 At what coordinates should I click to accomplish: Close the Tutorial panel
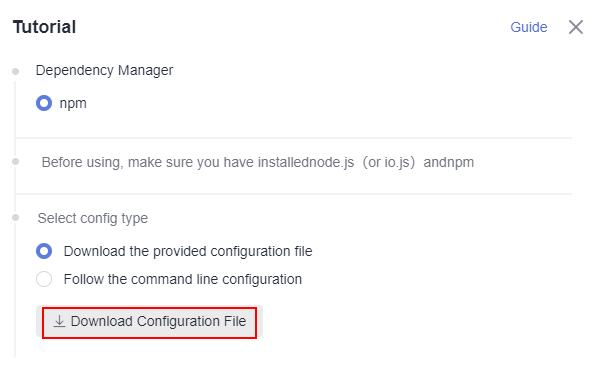[576, 27]
